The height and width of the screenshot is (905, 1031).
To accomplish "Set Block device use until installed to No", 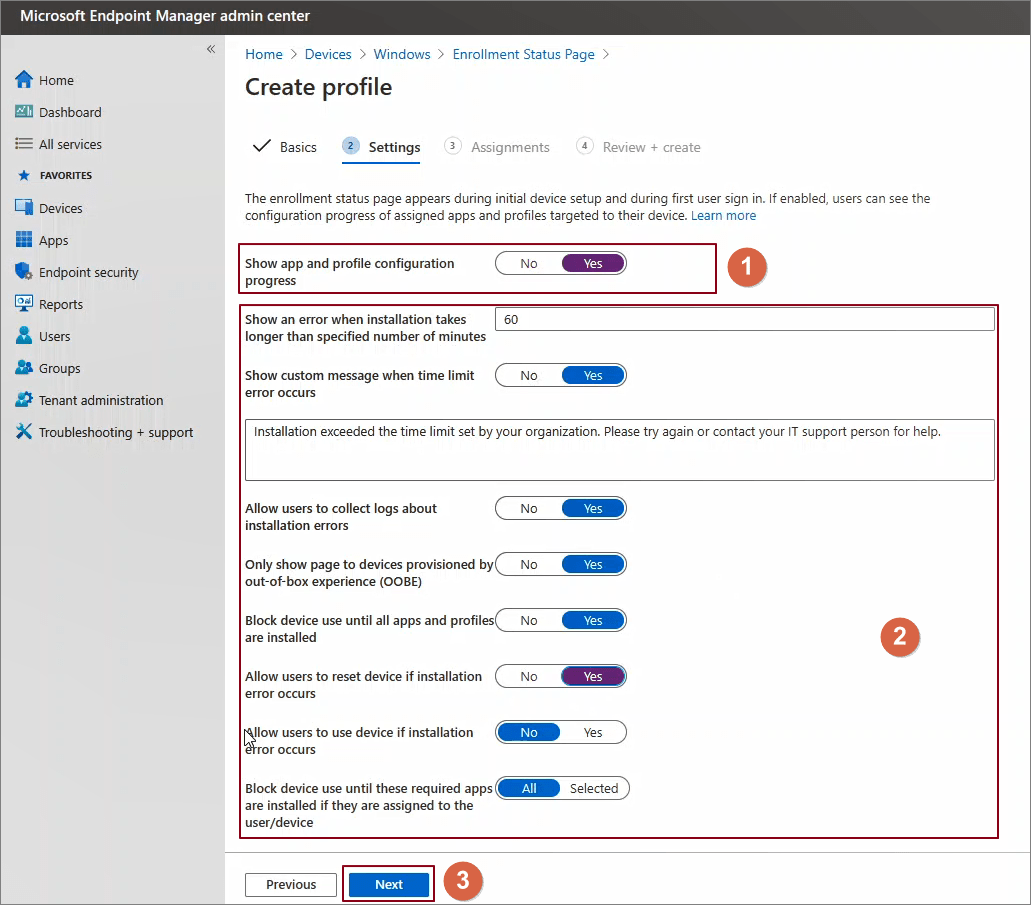I will pyautogui.click(x=529, y=620).
